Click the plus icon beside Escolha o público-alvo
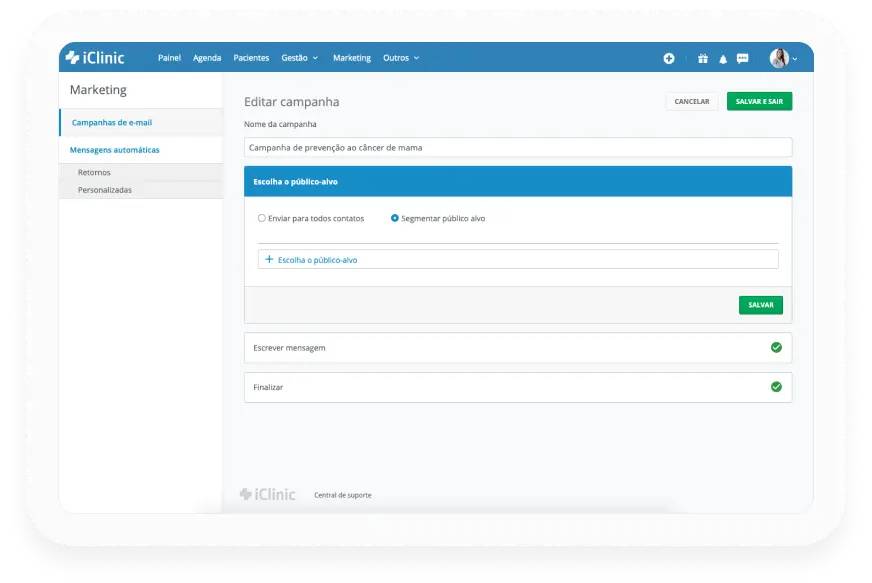The width and height of the screenshot is (872, 583). coord(269,259)
